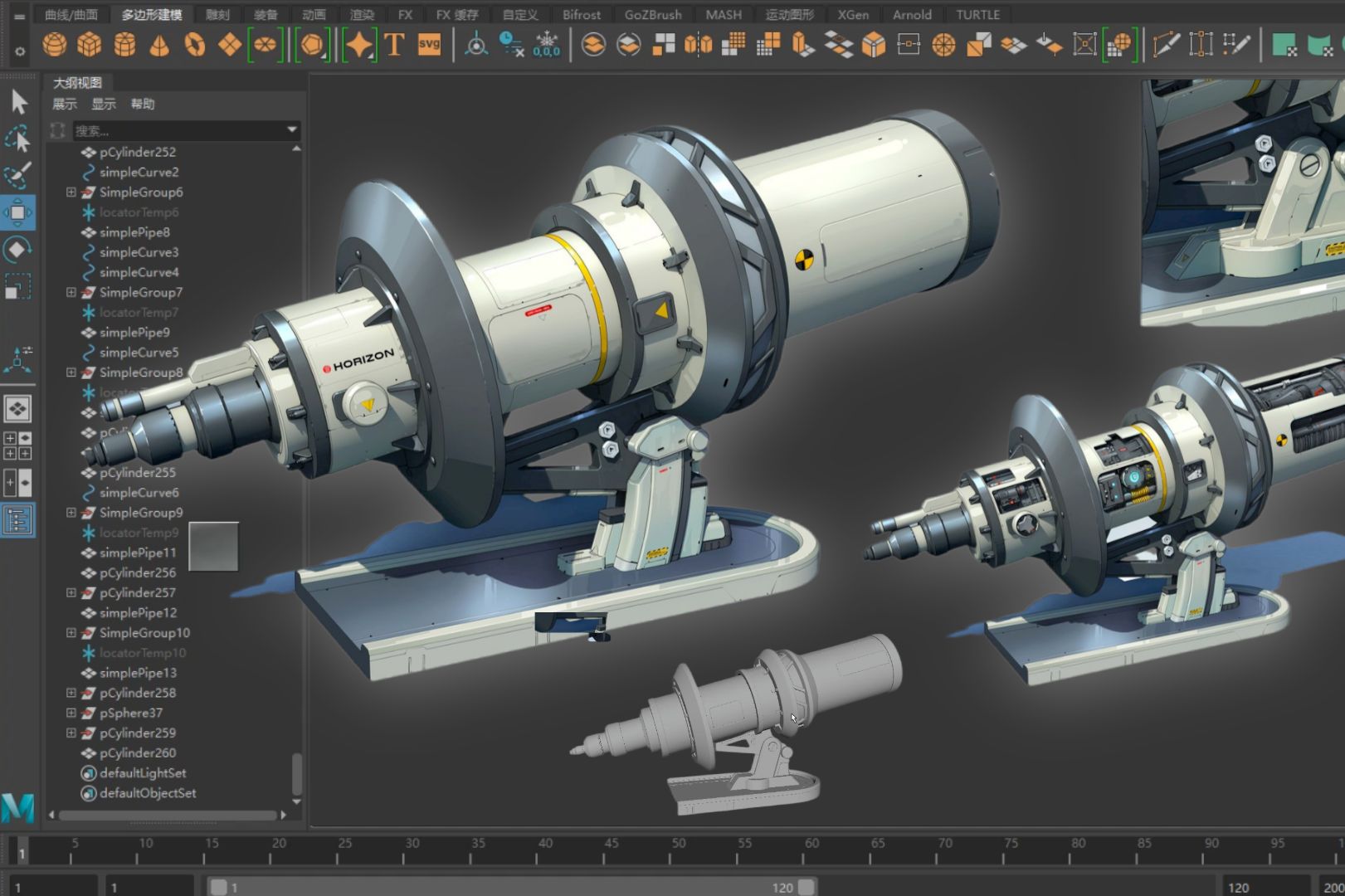Switch to single perspective viewport layout
The height and width of the screenshot is (896, 1345).
18,409
